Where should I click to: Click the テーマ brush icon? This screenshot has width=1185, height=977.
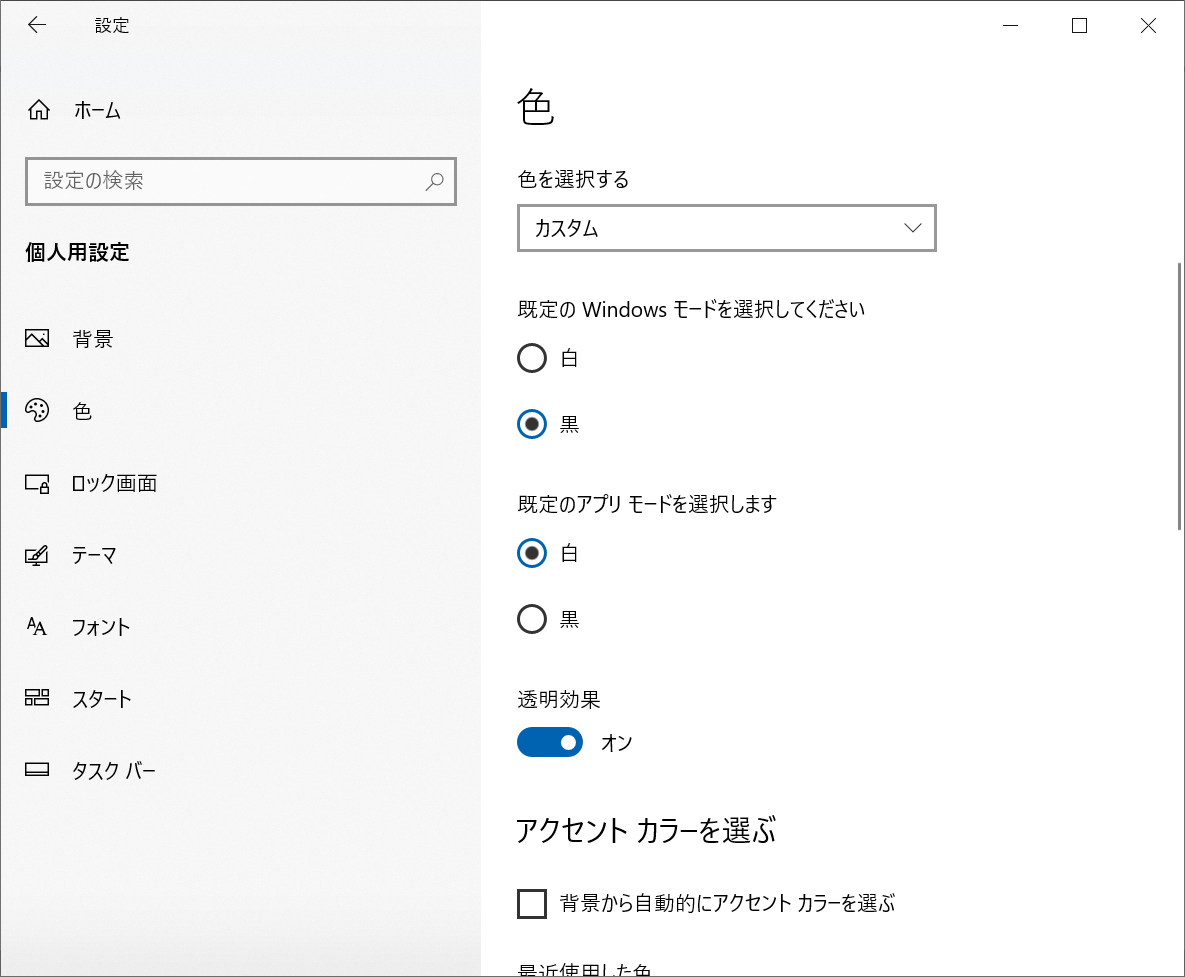coord(37,555)
